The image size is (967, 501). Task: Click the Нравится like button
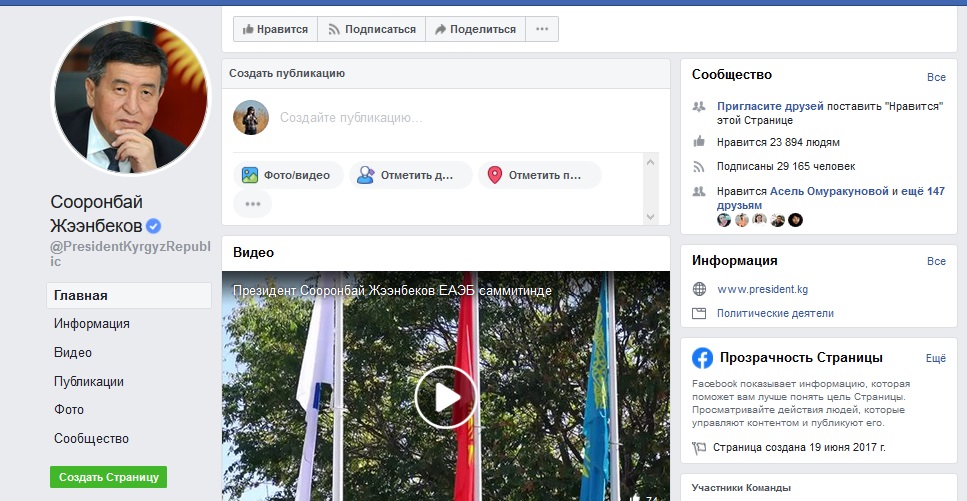pyautogui.click(x=275, y=29)
